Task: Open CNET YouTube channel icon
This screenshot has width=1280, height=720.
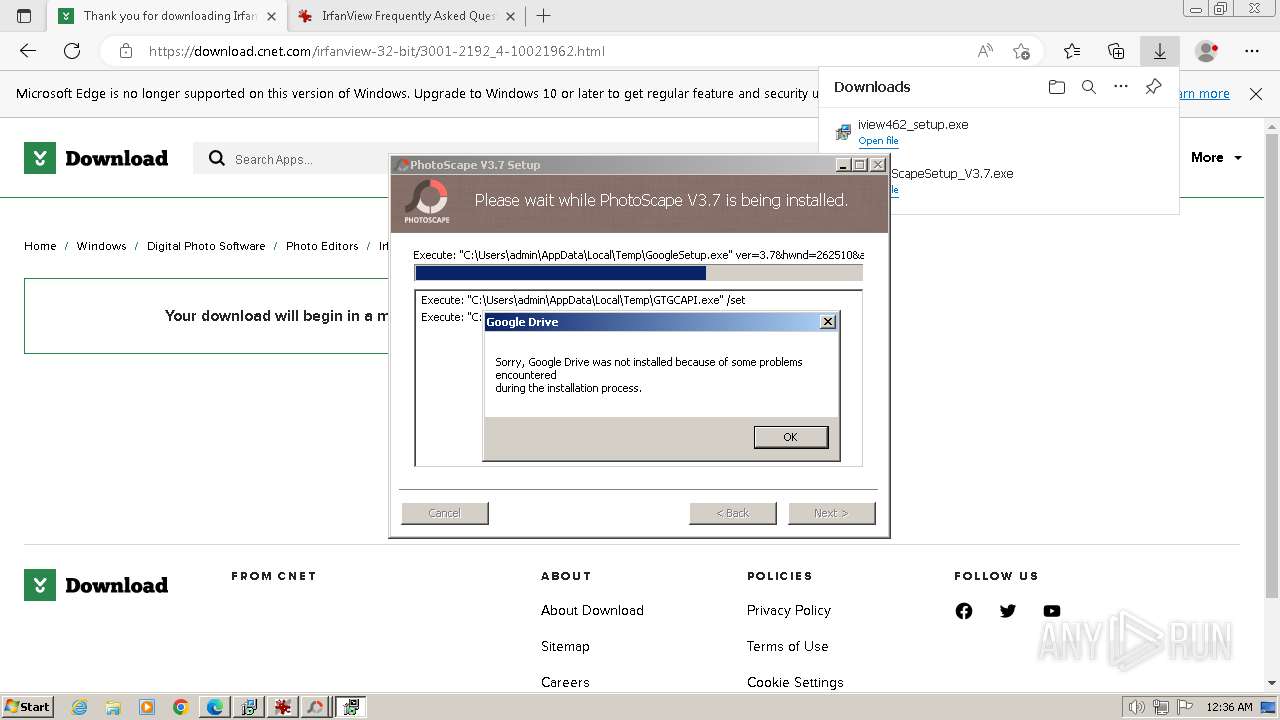Action: tap(1052, 611)
